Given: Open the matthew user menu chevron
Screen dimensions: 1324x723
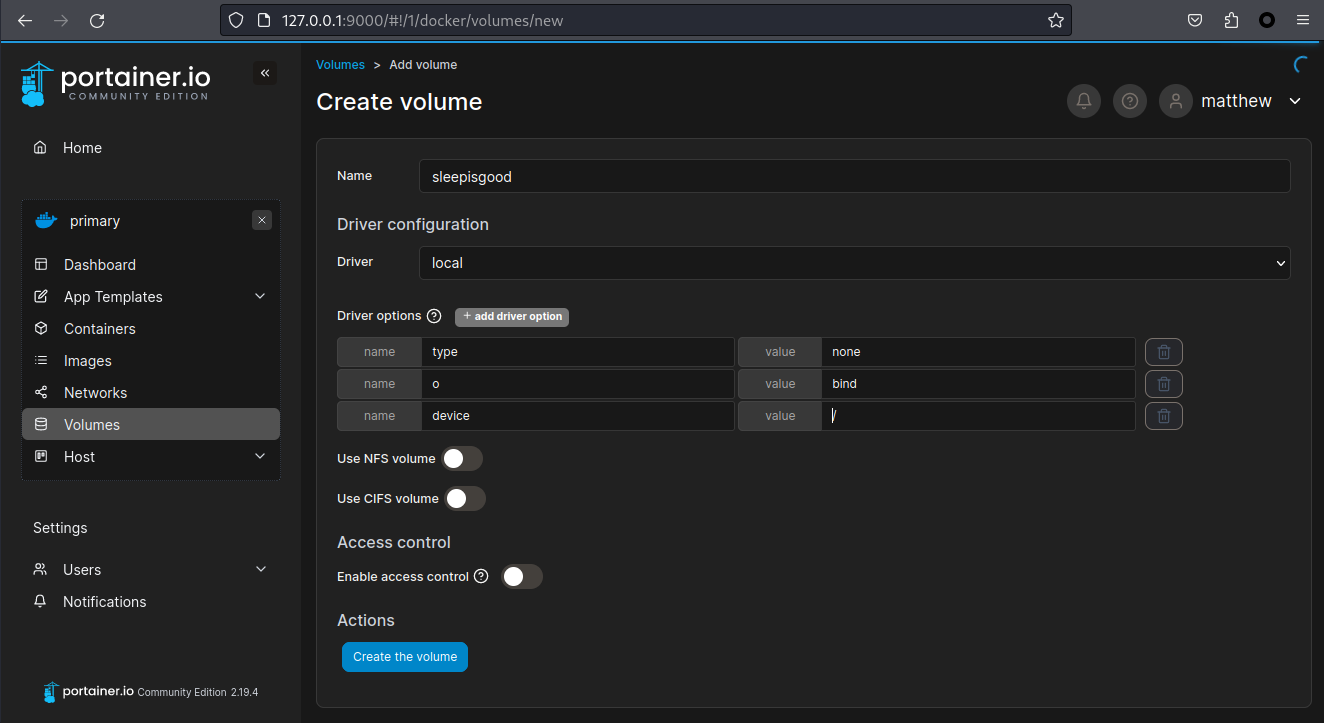Looking at the screenshot, I should click(x=1295, y=101).
